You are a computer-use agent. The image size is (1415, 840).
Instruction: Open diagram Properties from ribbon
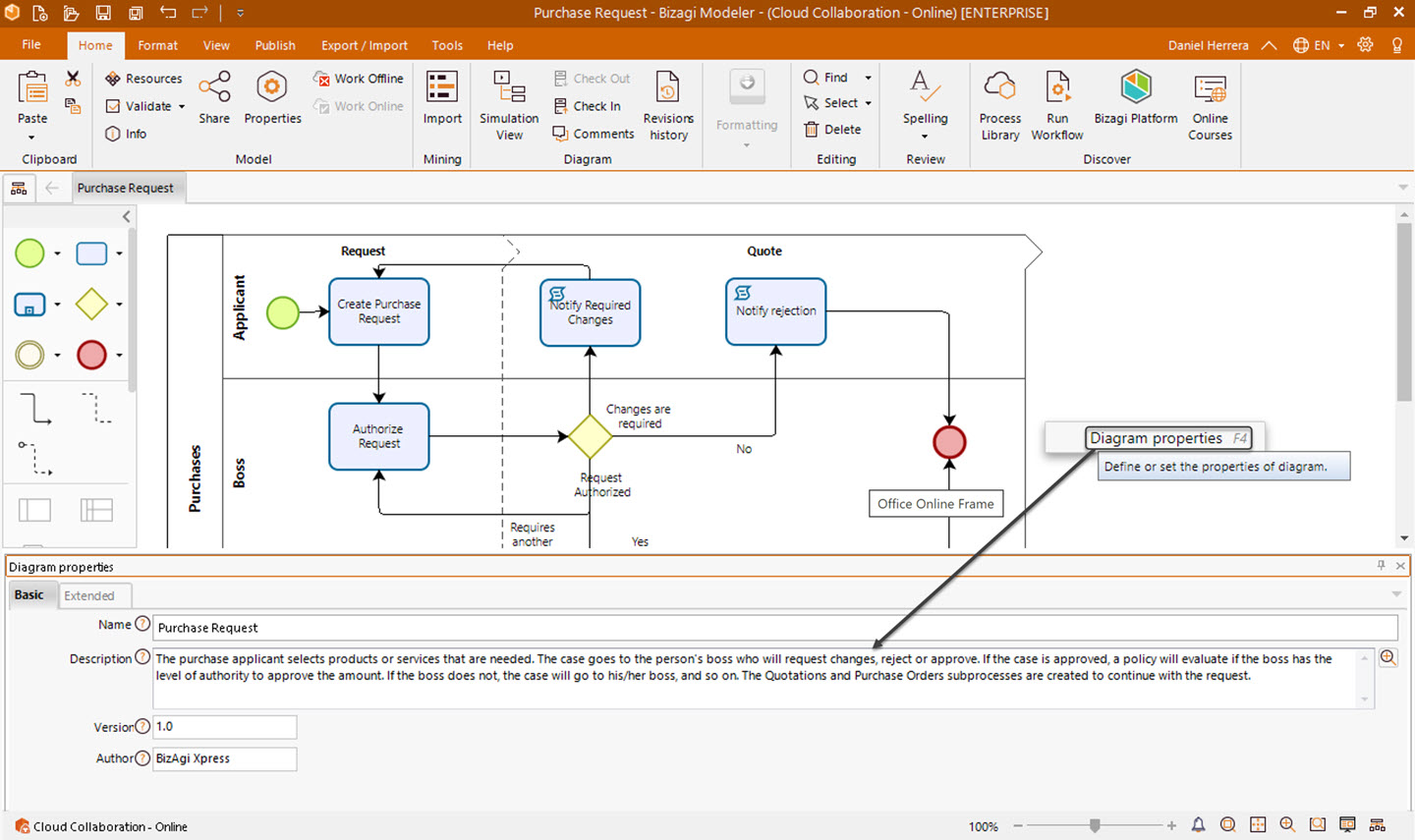click(272, 97)
